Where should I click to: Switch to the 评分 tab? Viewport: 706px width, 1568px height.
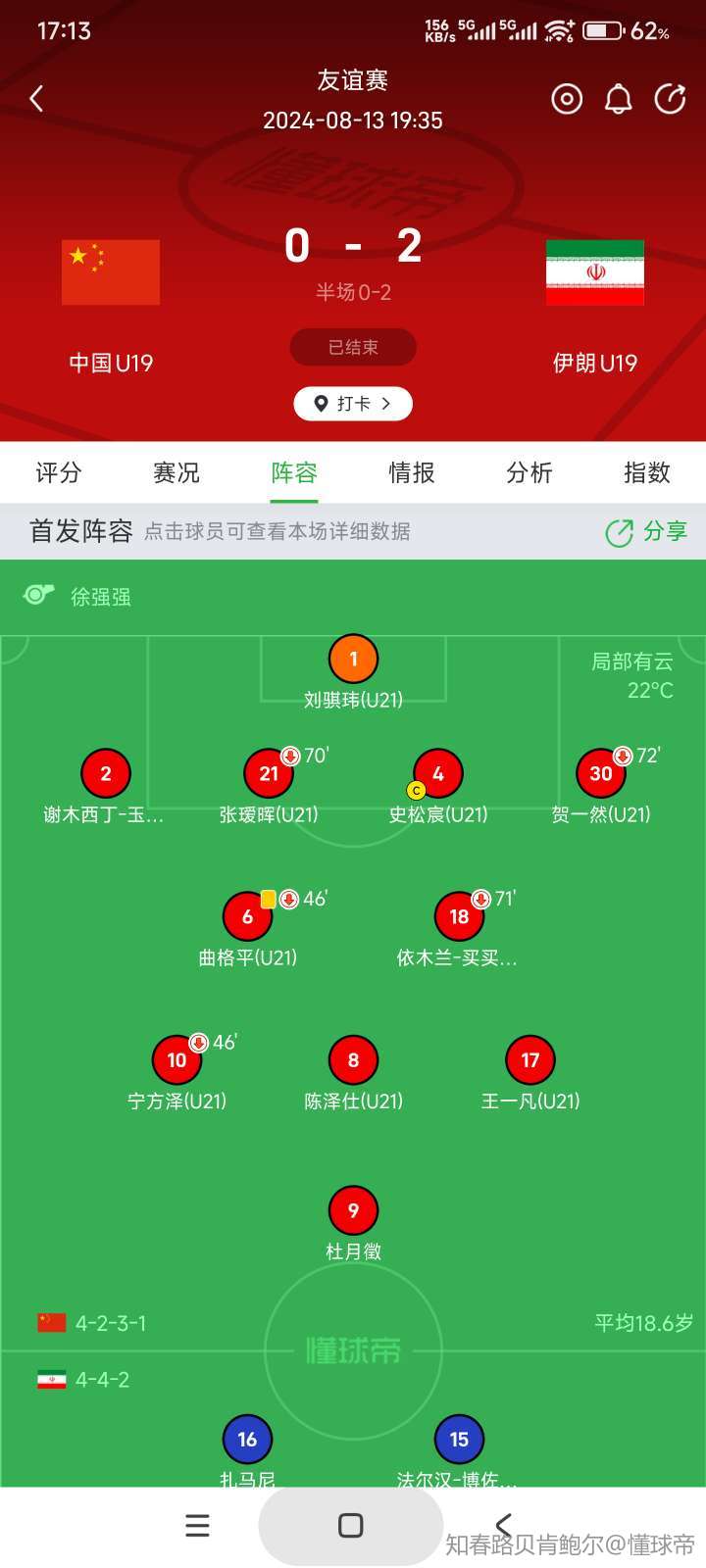[59, 473]
